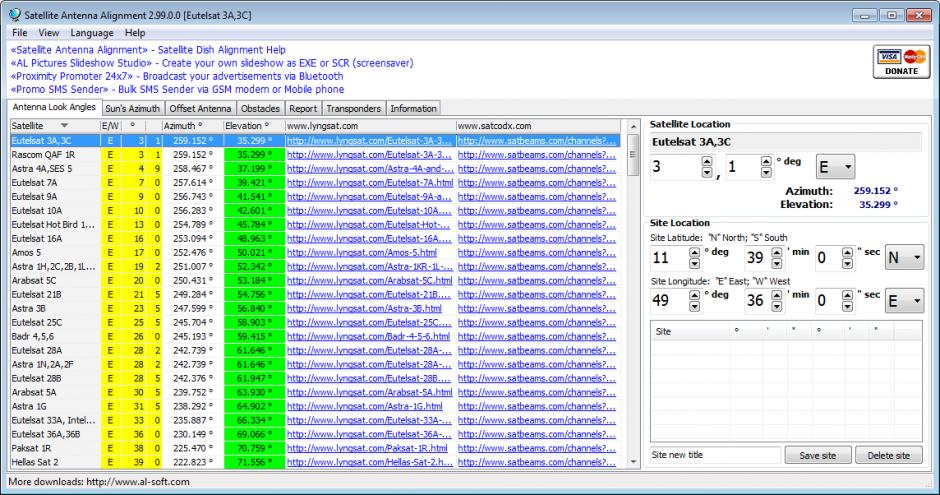Open satbeams link for Astra 3B row
Image resolution: width=940 pixels, height=495 pixels.
(537, 309)
